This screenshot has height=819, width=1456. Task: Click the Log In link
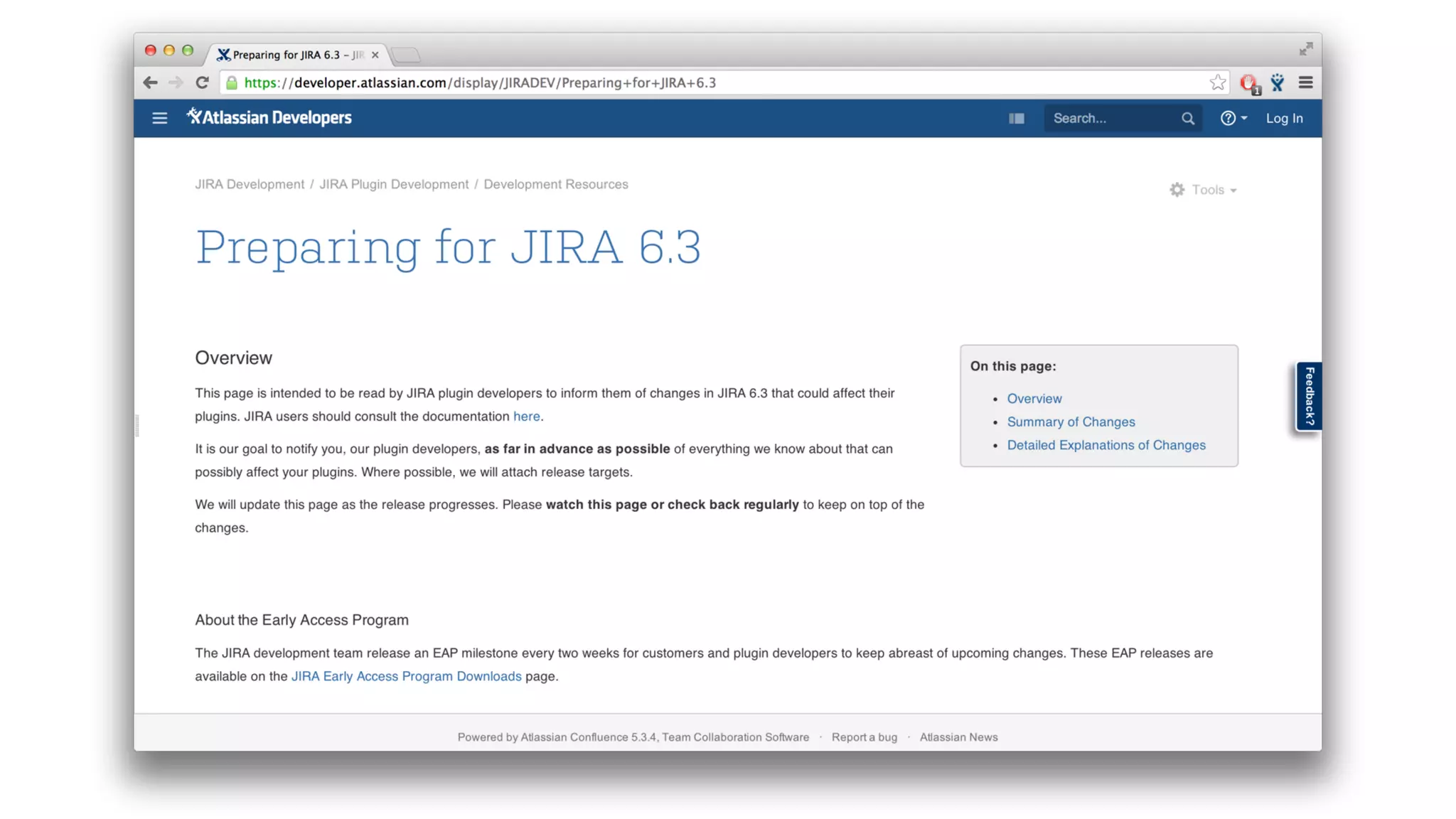[1284, 118]
